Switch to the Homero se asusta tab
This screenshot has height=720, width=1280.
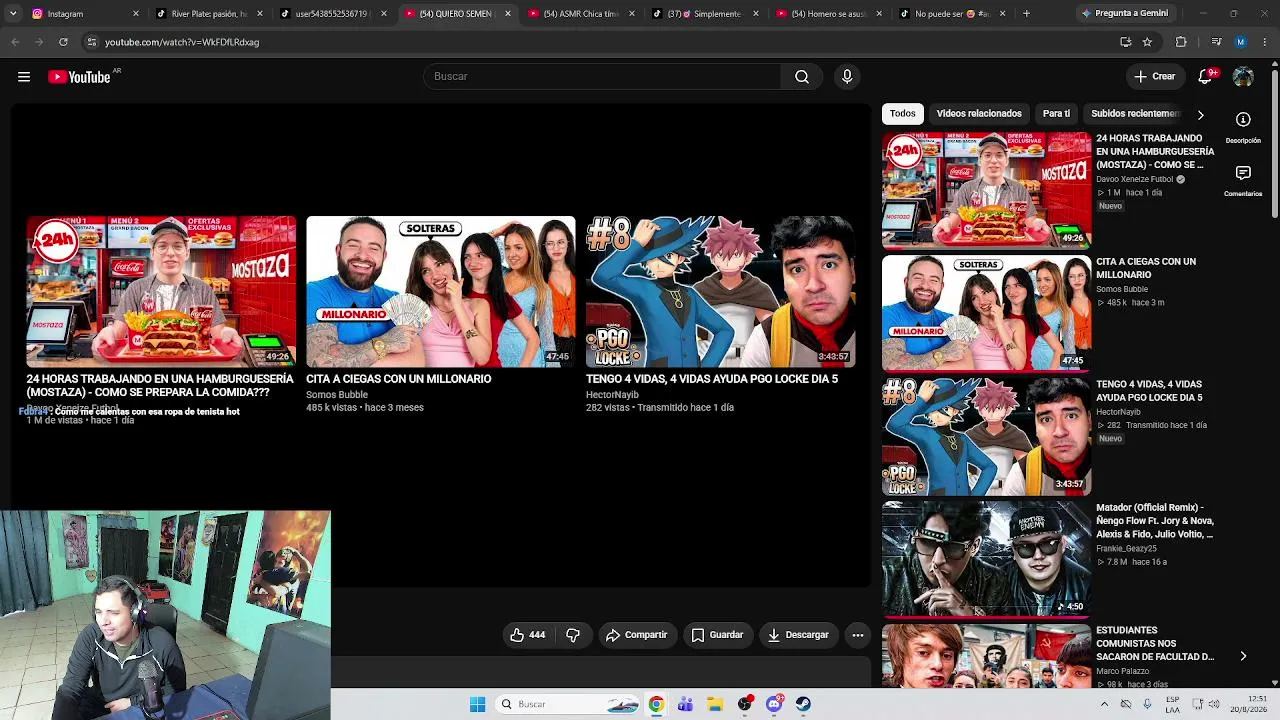(x=830, y=14)
